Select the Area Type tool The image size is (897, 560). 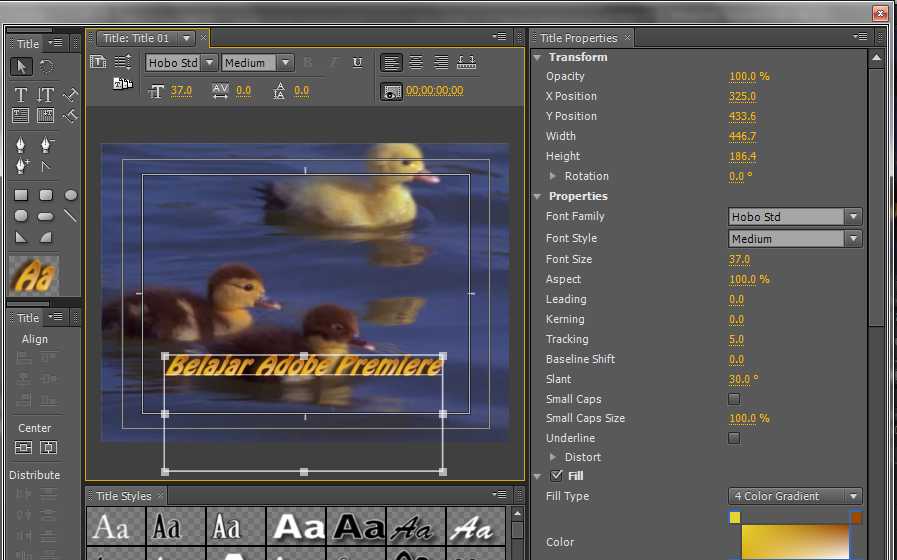tap(21, 116)
